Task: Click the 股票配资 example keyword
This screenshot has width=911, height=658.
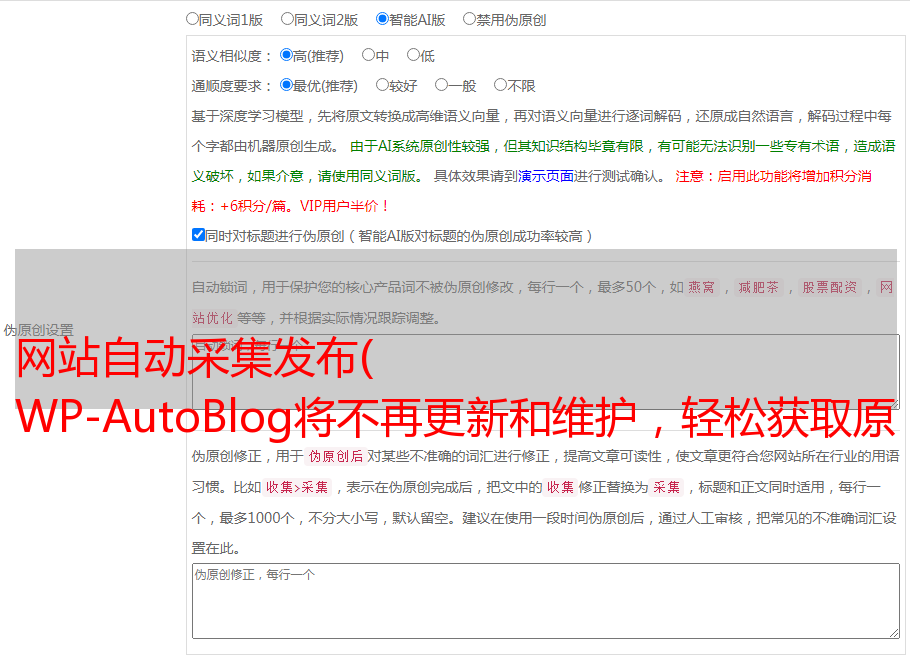Action: [x=830, y=287]
